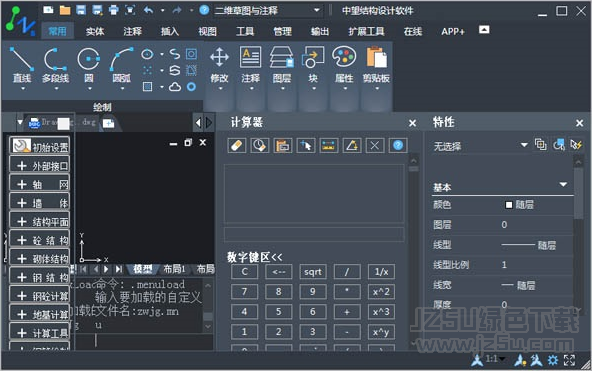Select the Line (直线) drawing tool
Viewport: 592px width, 371px height.
(22, 66)
